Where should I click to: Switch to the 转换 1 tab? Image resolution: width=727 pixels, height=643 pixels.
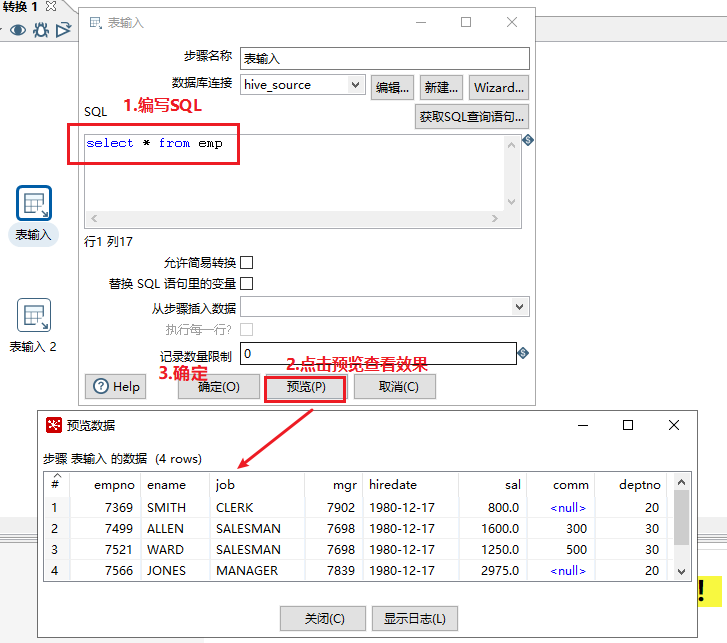coord(19,6)
